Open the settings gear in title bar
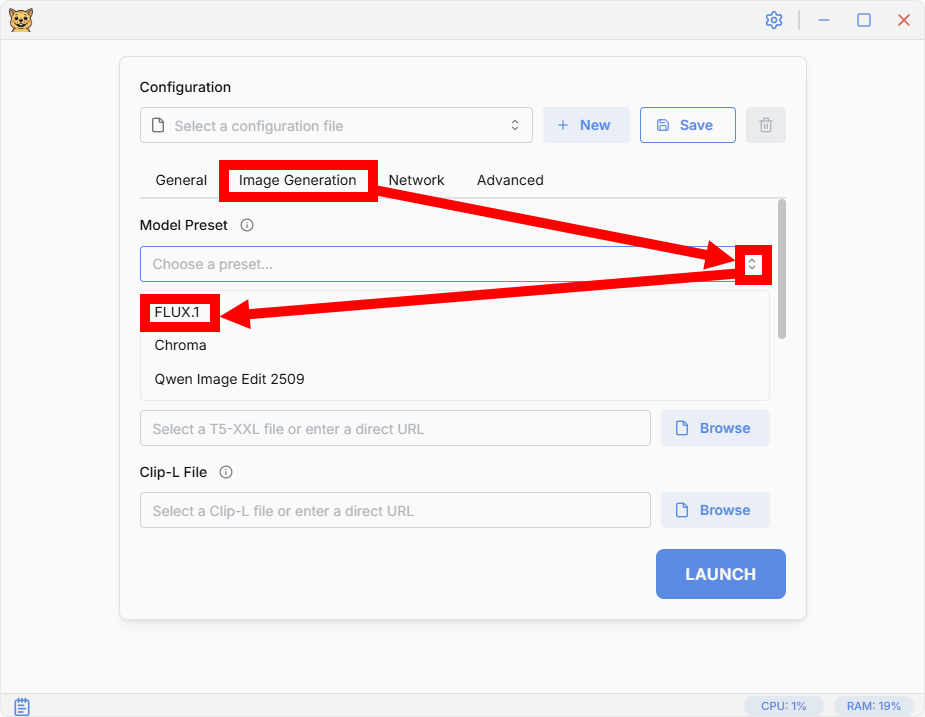 (x=773, y=20)
